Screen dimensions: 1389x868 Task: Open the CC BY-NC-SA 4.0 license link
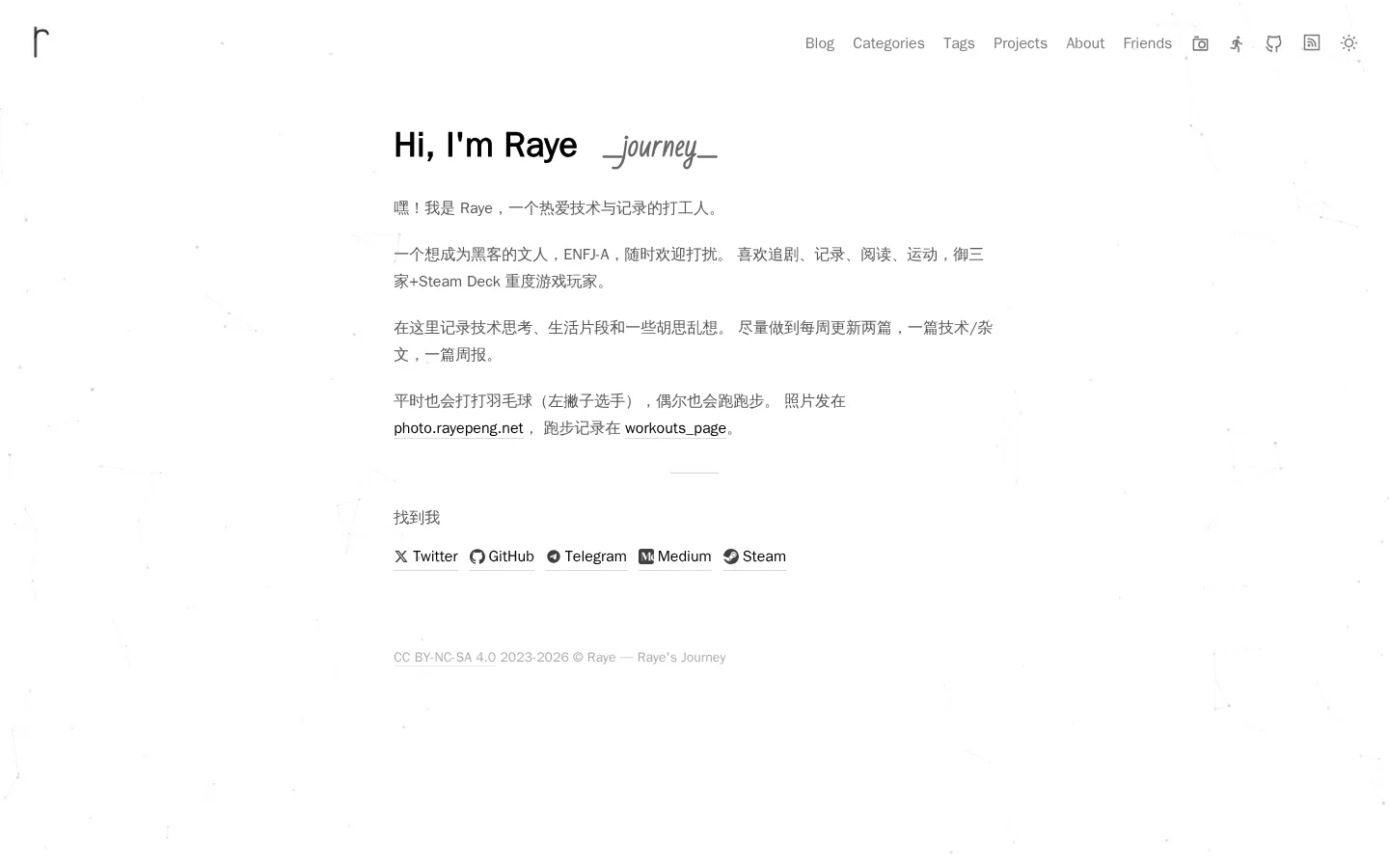click(x=445, y=658)
